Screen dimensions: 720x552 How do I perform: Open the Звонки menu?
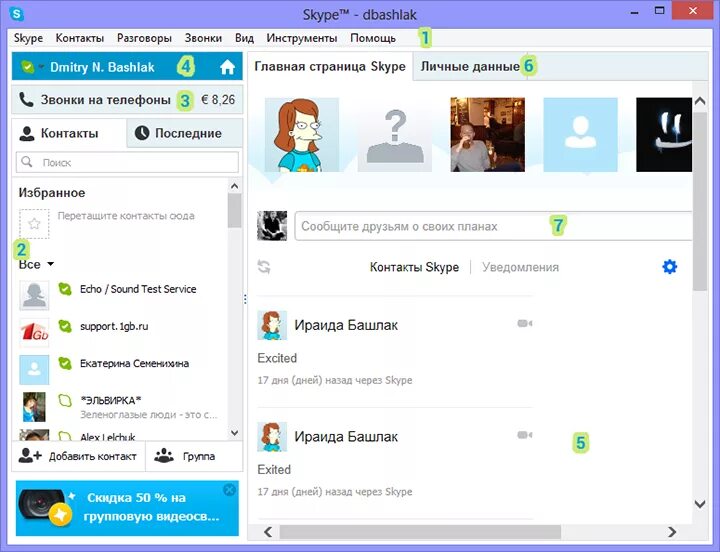(x=203, y=38)
